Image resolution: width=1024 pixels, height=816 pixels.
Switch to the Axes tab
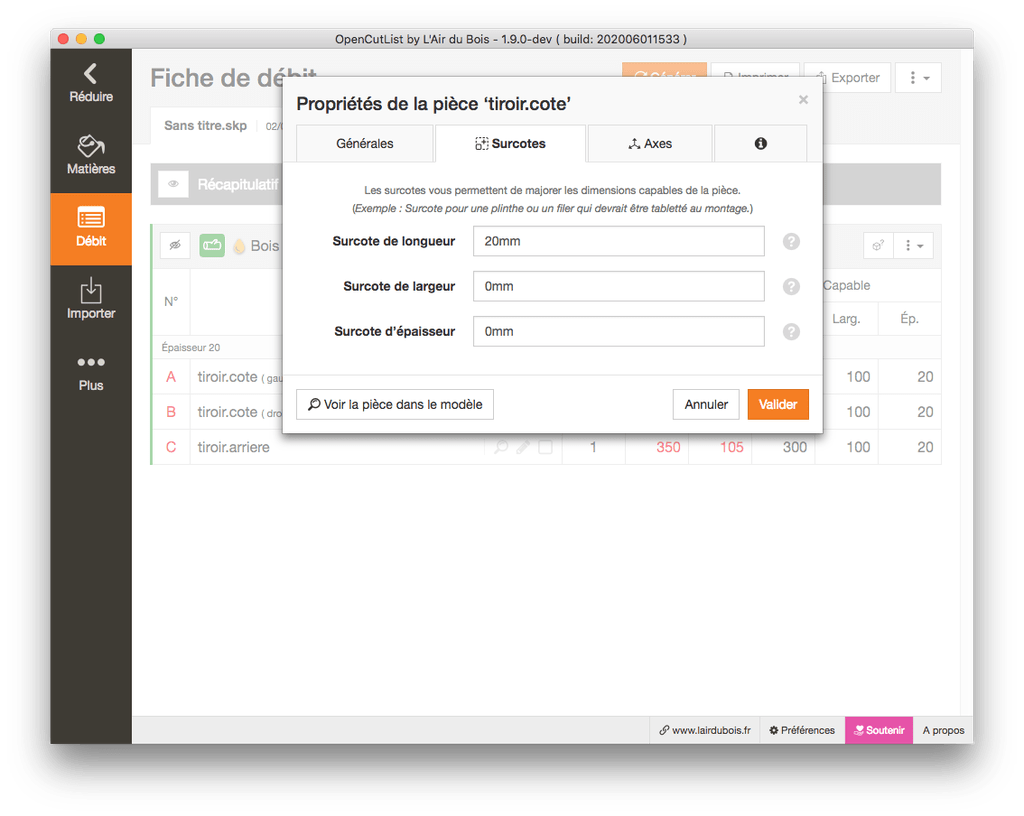coord(650,144)
